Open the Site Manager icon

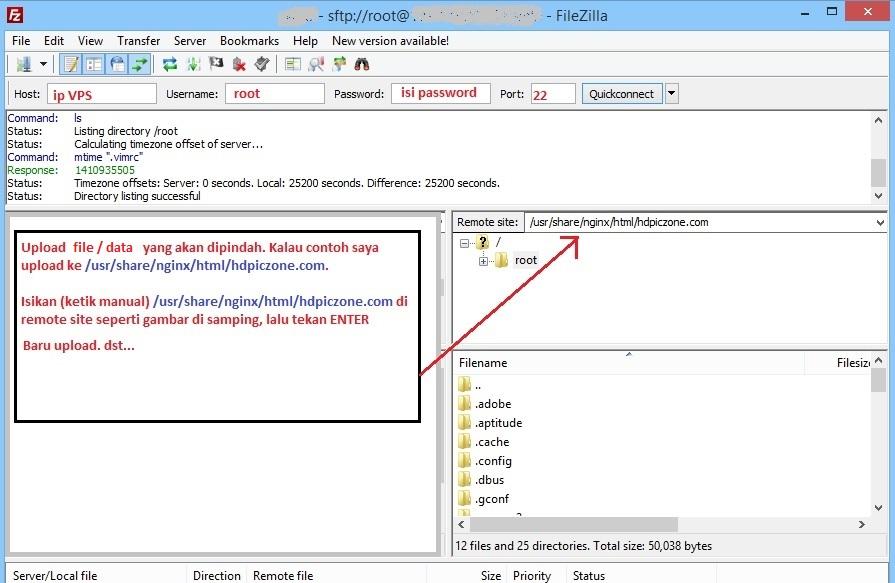[24, 64]
